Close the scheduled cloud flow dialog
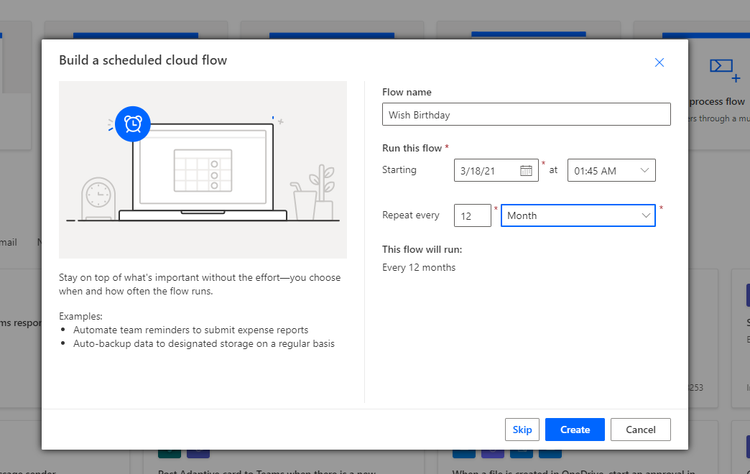Viewport: 750px width, 474px height. [x=659, y=62]
